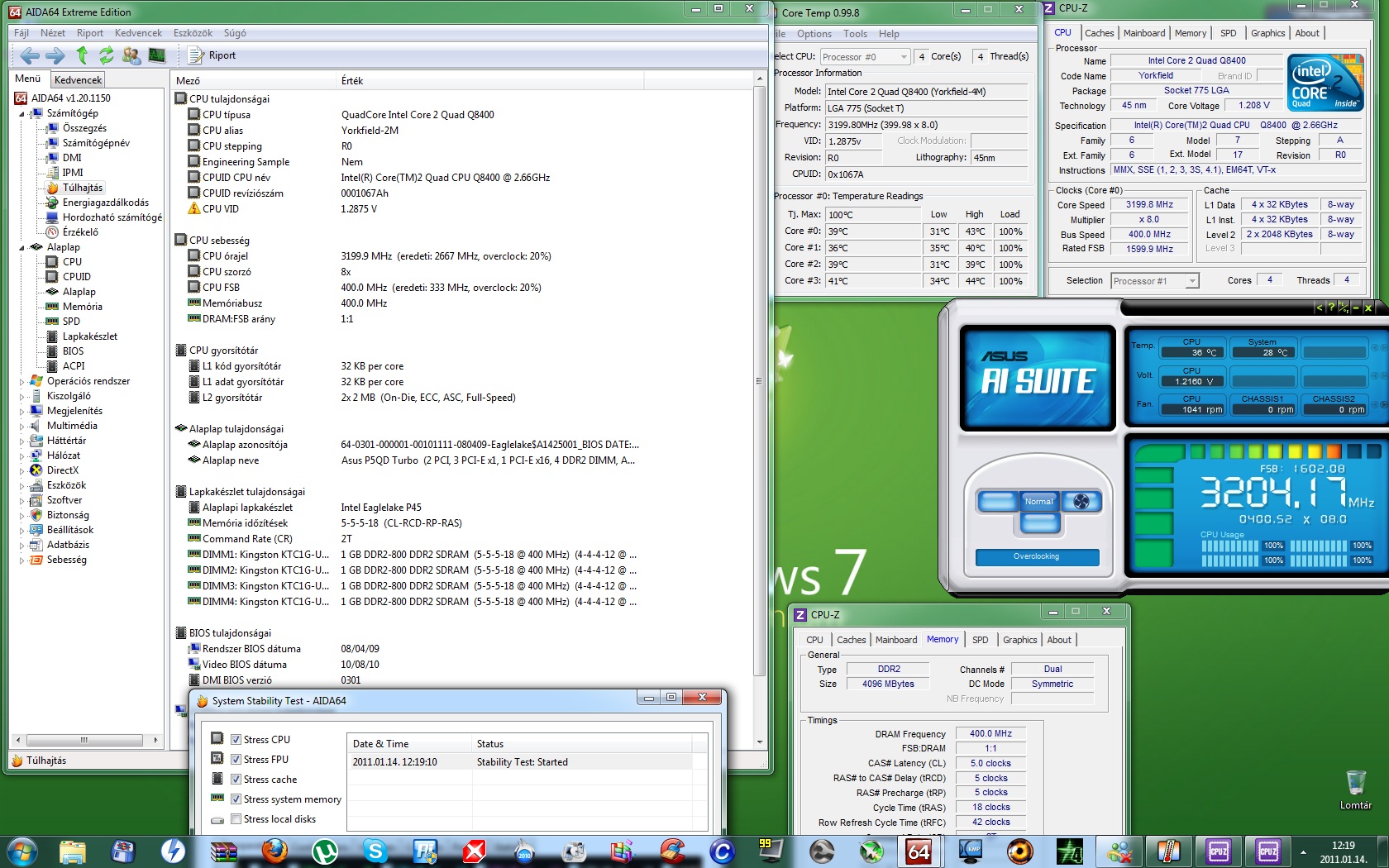Open the Lomtár recycle bin icon

[1356, 789]
